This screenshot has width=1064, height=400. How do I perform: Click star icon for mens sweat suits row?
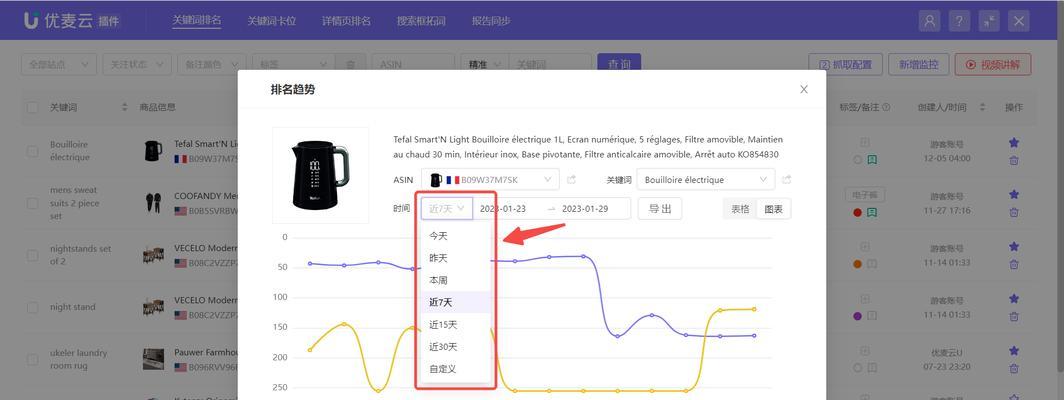tap(1014, 194)
